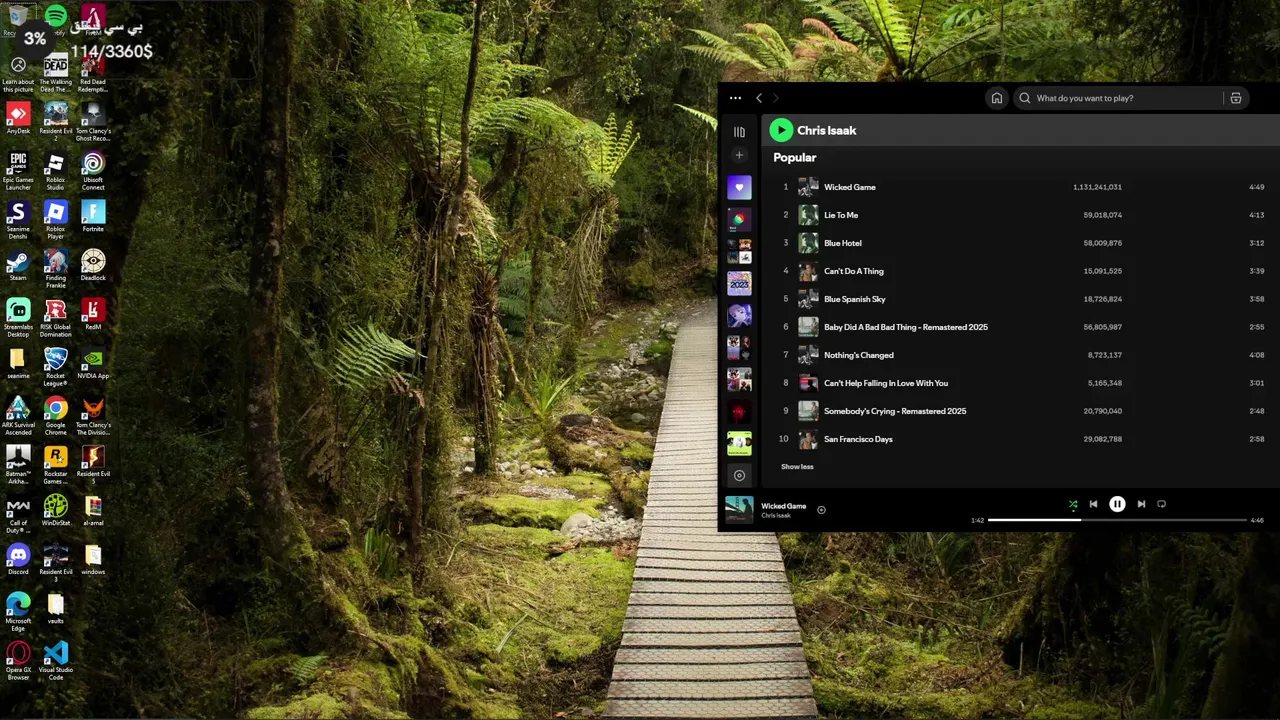The image size is (1280, 720).
Task: Select the AnyDesk desktop icon
Action: 18,118
